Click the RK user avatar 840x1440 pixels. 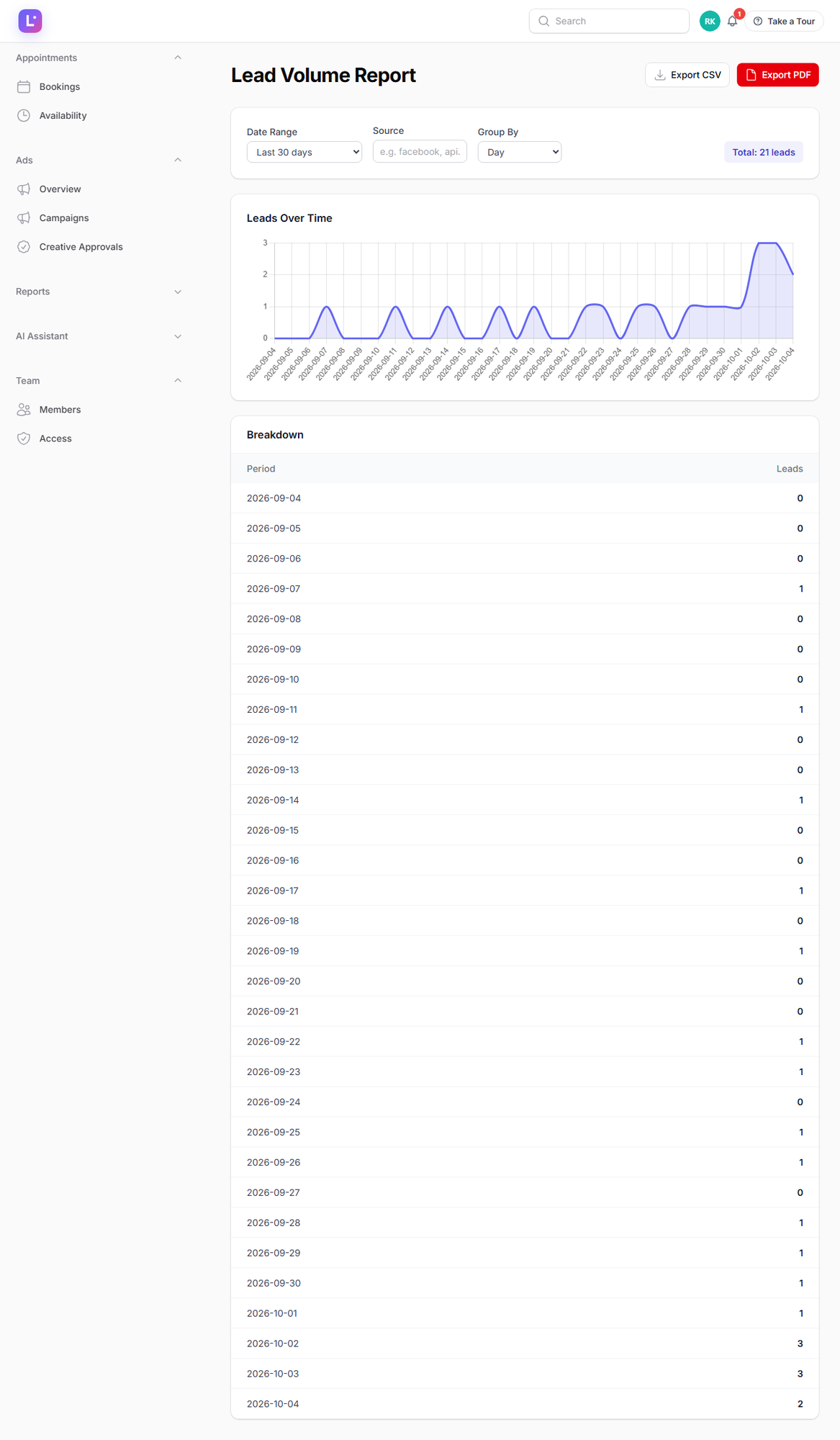[x=710, y=22]
